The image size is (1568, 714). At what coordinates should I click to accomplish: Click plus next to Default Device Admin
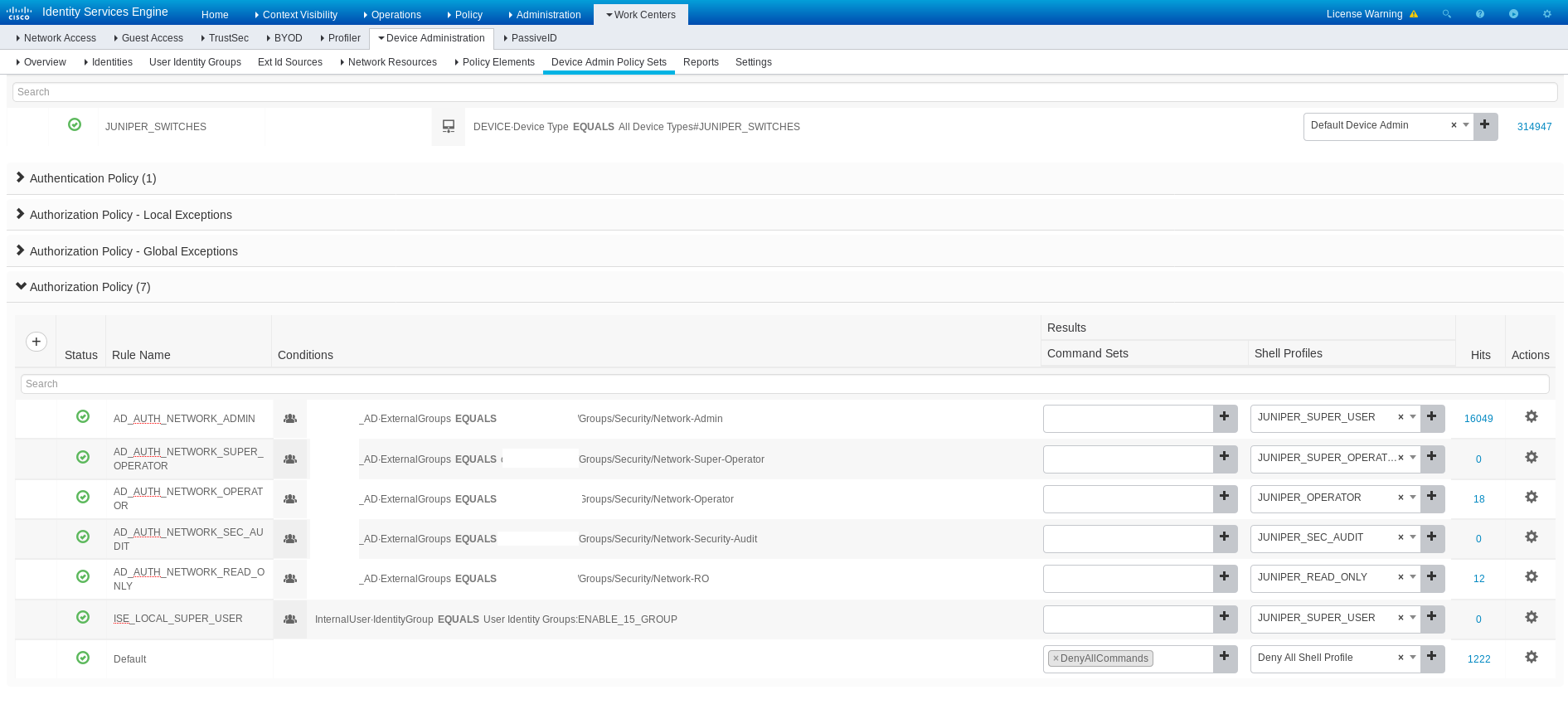pyautogui.click(x=1485, y=126)
